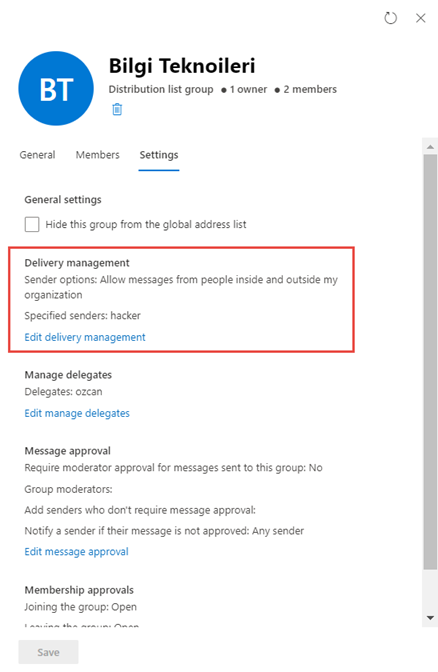Image resolution: width=438 pixels, height=672 pixels.
Task: Open the Members tab
Action: [x=98, y=155]
